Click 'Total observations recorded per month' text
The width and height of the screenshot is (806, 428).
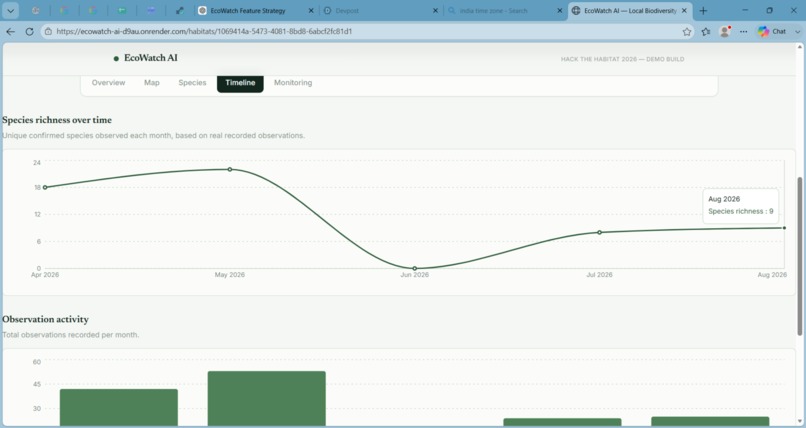pyautogui.click(x=70, y=335)
